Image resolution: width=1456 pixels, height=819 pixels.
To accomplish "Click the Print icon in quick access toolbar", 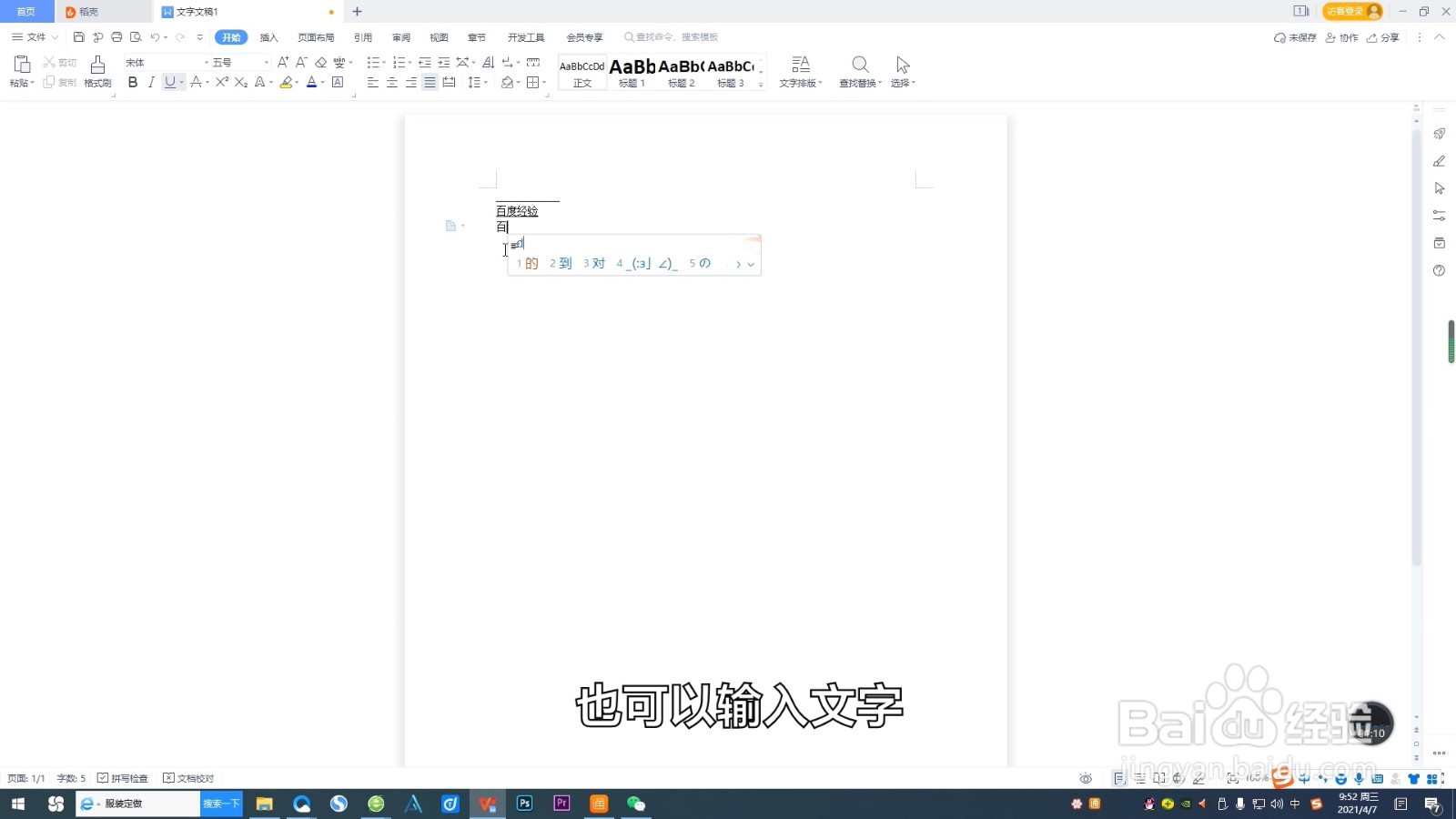I will click(x=116, y=37).
